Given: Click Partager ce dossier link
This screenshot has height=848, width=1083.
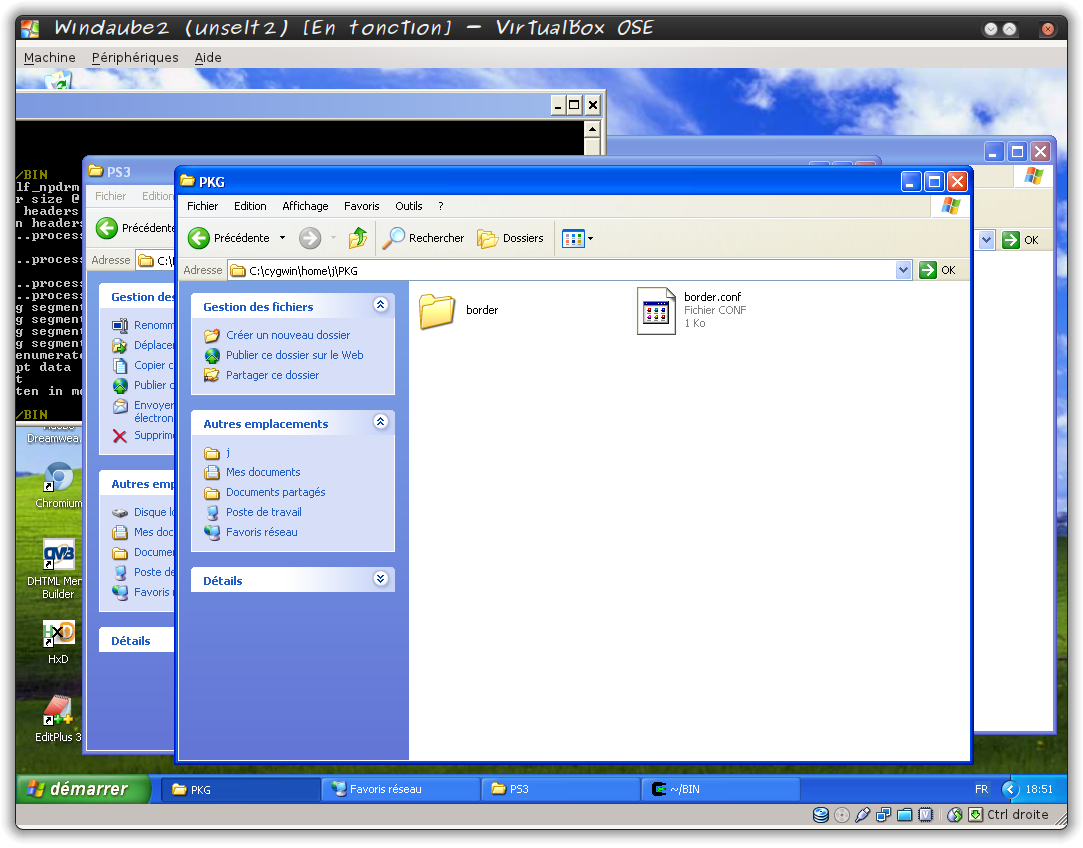Looking at the screenshot, I should point(272,375).
